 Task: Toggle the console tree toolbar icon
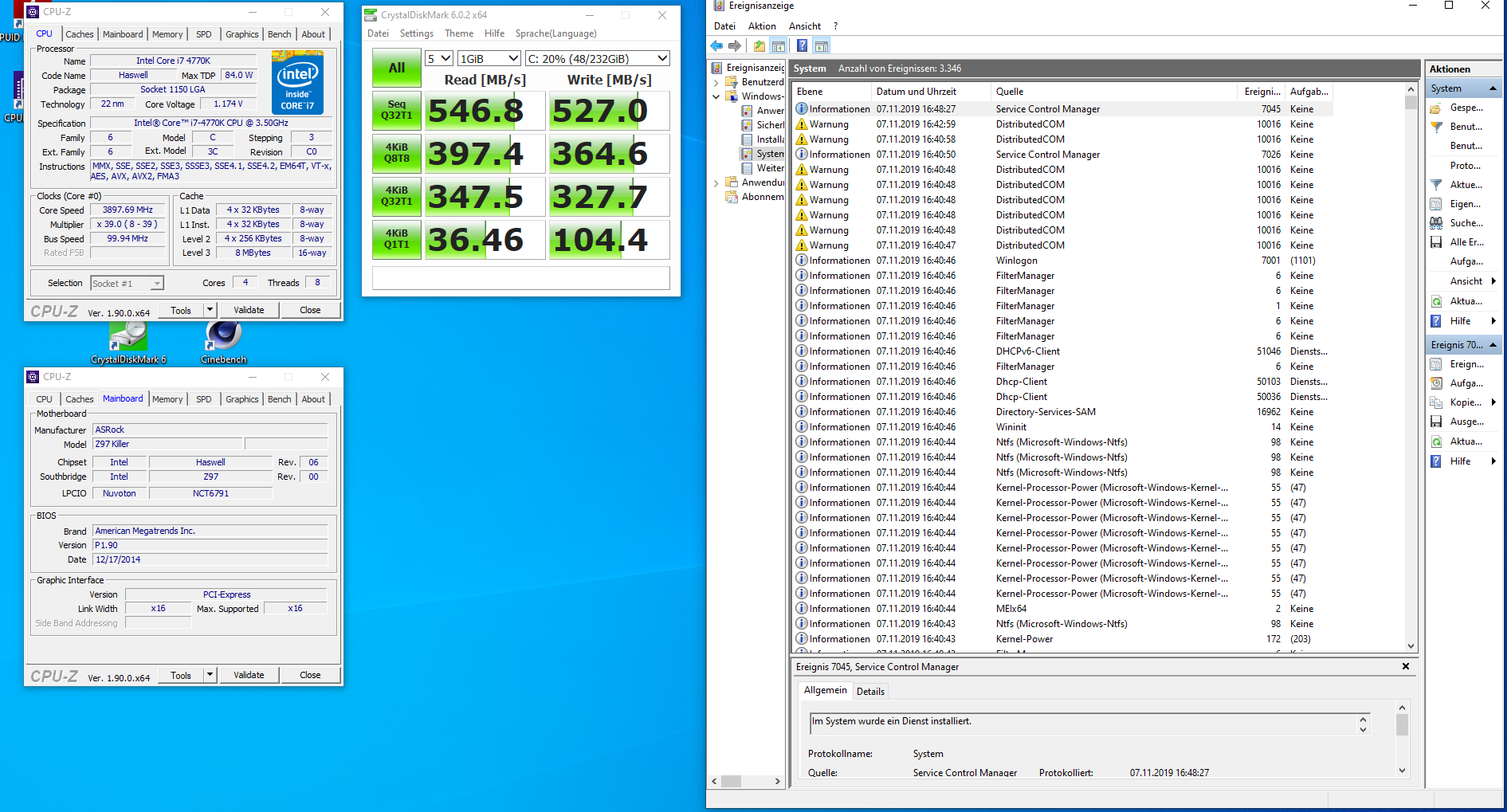click(779, 46)
